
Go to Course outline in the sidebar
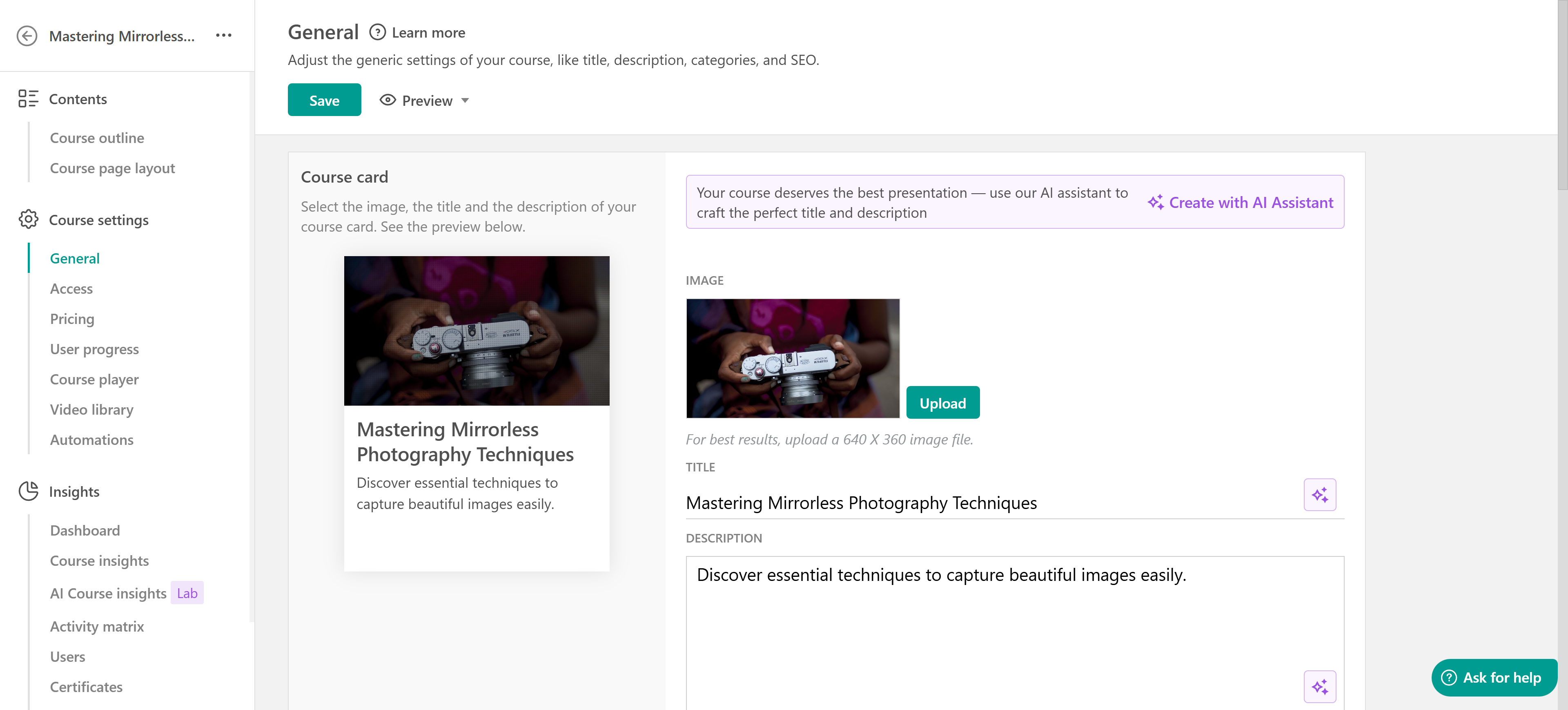coord(97,138)
